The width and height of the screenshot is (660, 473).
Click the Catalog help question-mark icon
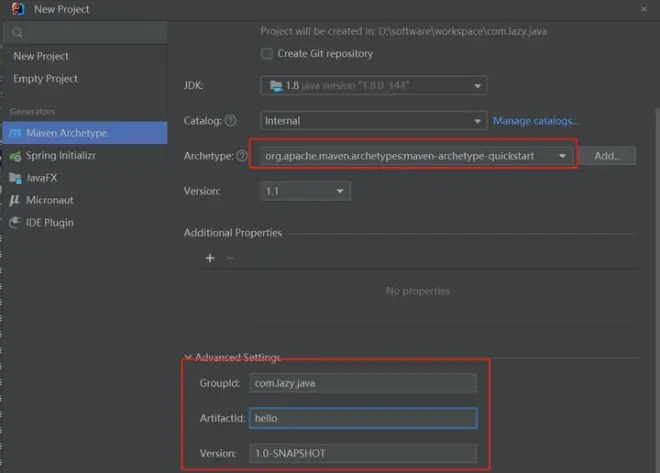(x=230, y=121)
